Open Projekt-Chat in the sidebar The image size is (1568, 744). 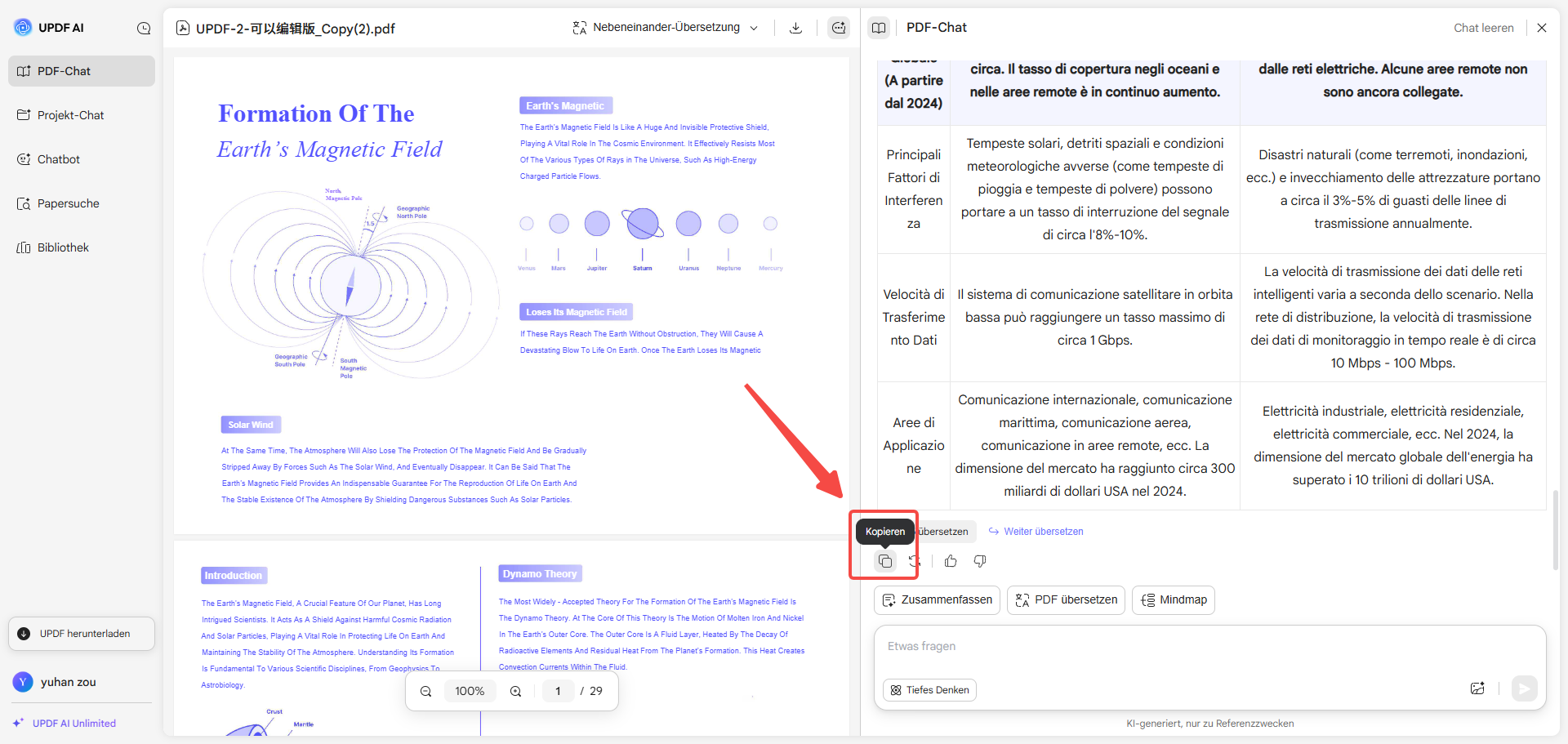(x=82, y=115)
